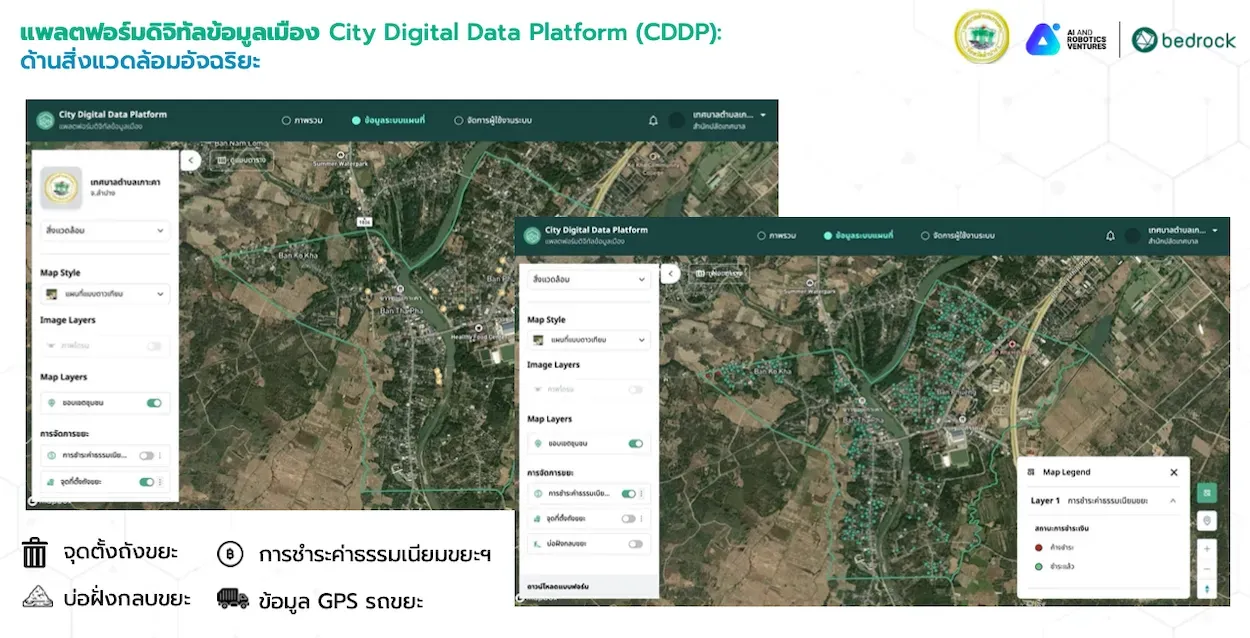Click the baht coin icon beside การชำระค่าธรรมเนียมขยะฯ
The width and height of the screenshot is (1250, 638).
(x=230, y=553)
